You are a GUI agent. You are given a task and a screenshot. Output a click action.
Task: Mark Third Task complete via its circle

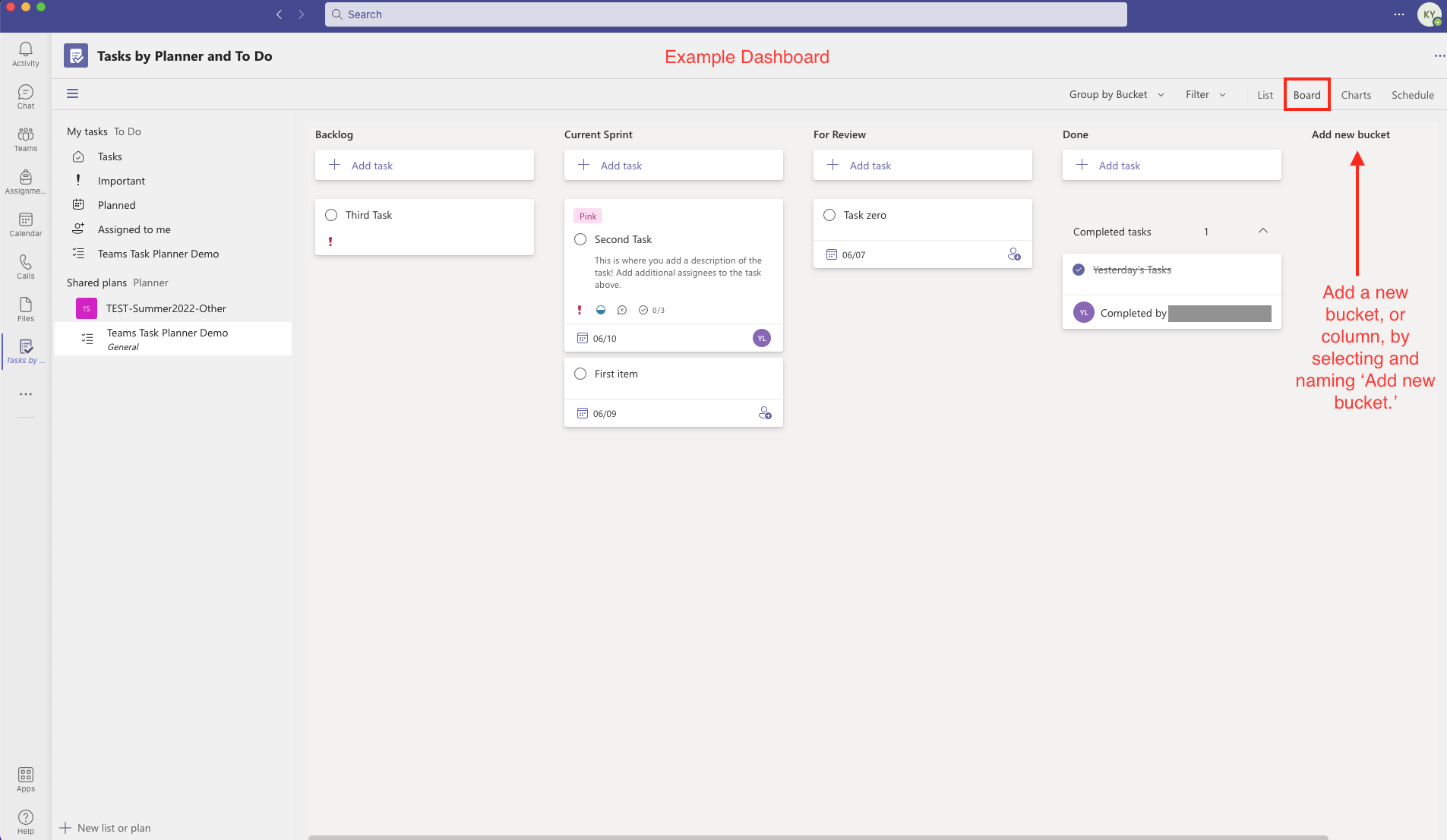click(x=331, y=215)
